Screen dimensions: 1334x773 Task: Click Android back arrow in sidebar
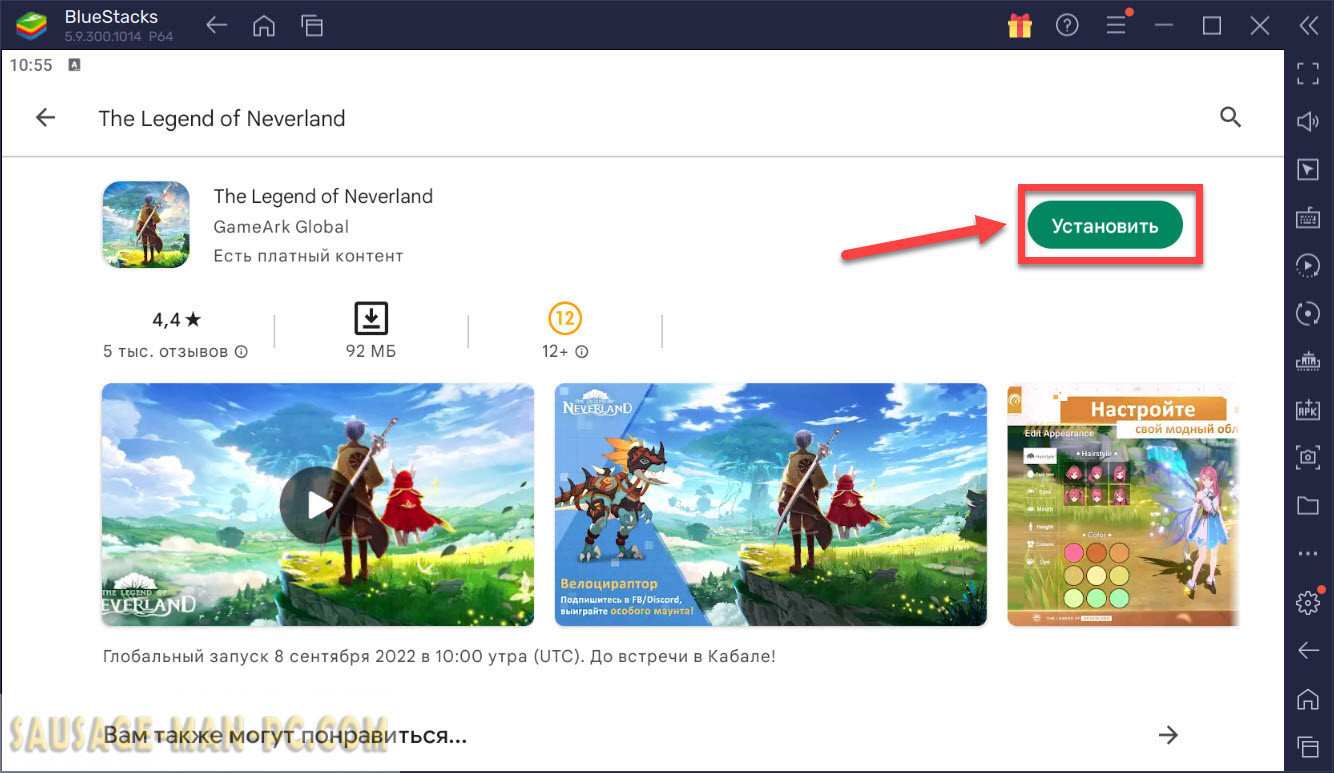1308,650
